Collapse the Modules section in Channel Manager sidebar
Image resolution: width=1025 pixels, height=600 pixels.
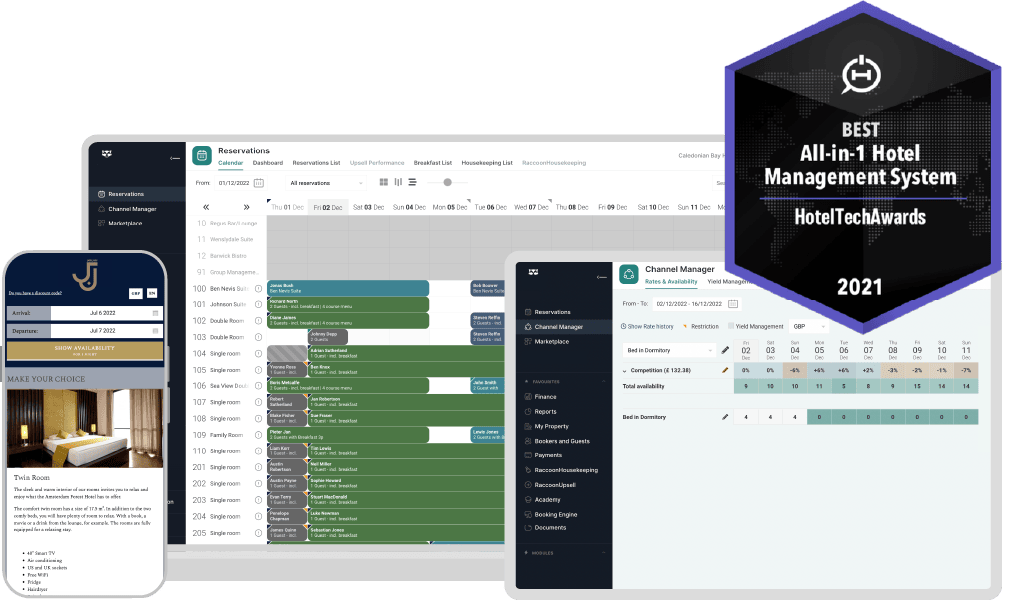pos(603,553)
